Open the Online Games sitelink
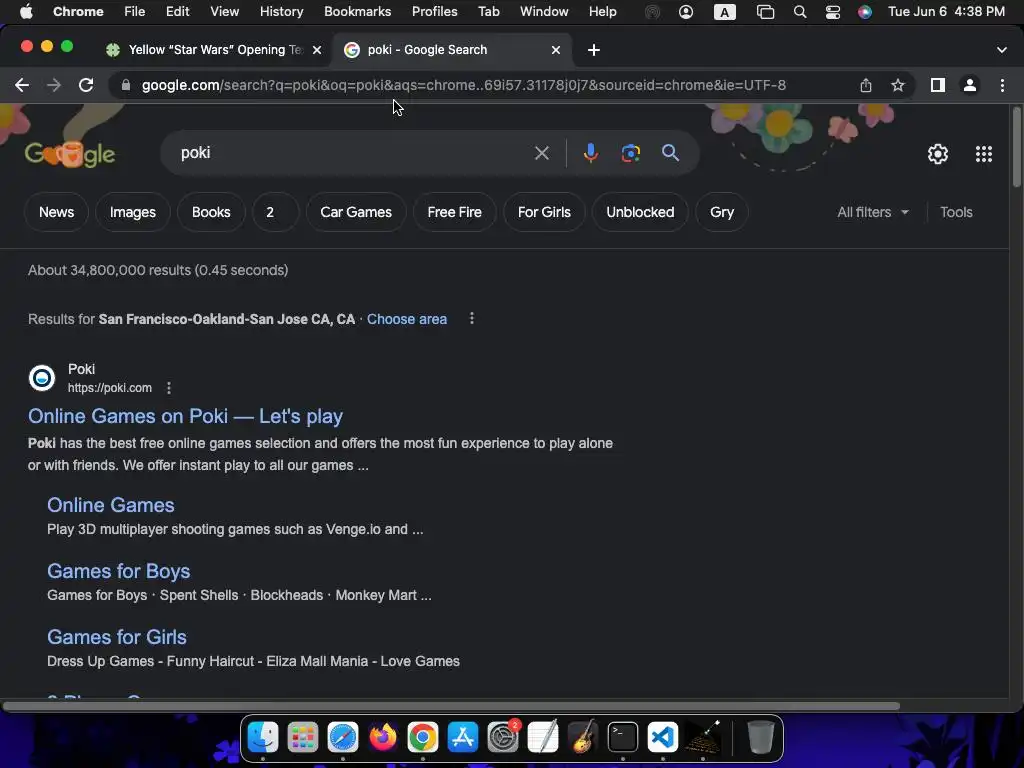This screenshot has width=1024, height=768. pos(110,505)
